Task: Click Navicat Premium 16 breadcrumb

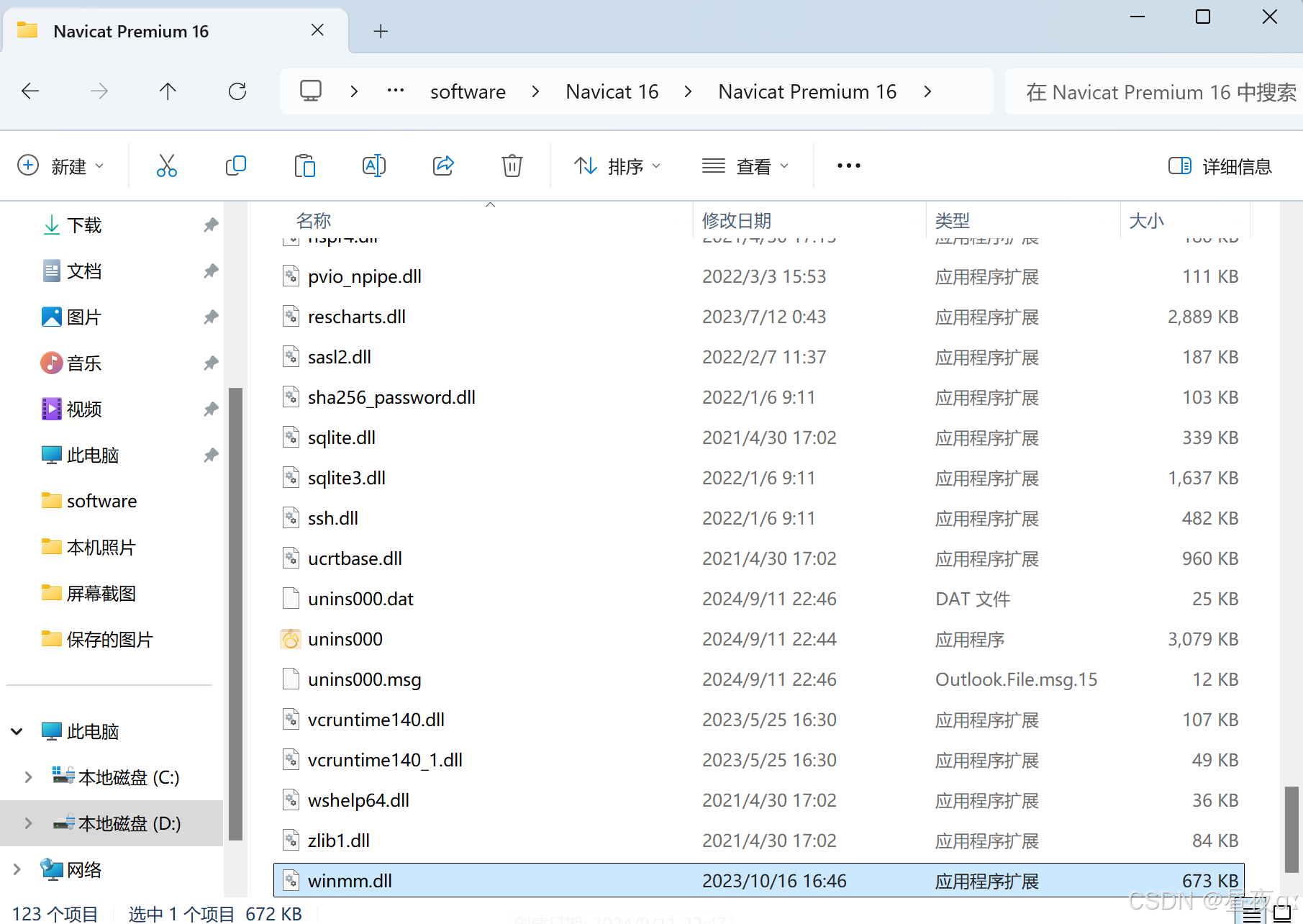Action: [807, 92]
